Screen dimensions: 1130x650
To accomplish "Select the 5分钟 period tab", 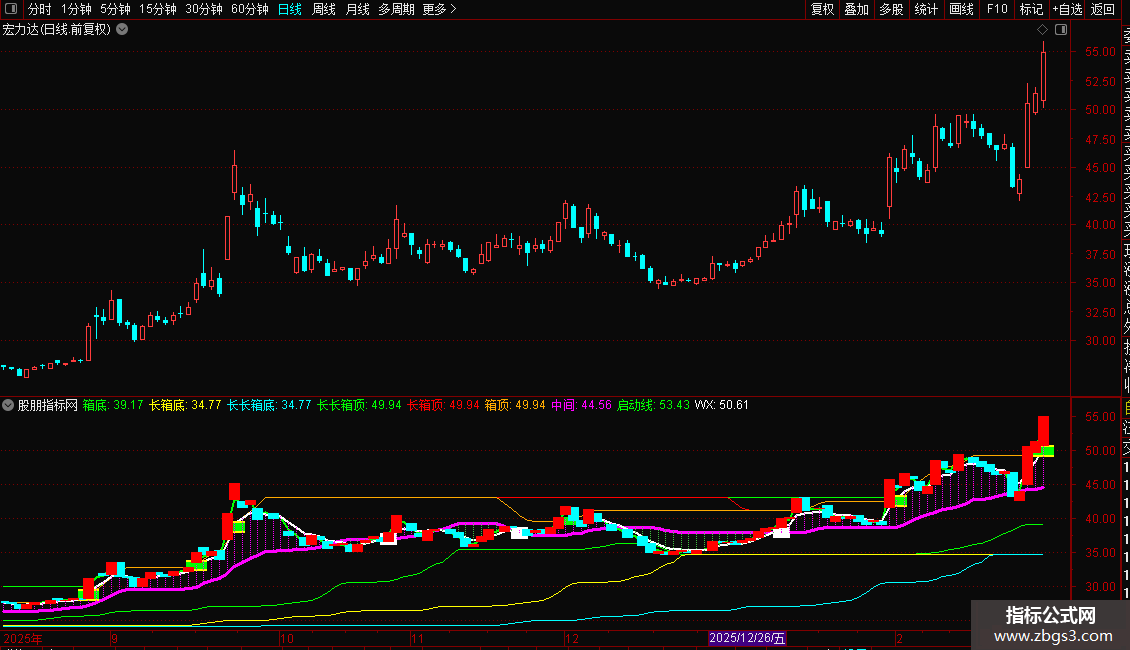I will tap(116, 9).
